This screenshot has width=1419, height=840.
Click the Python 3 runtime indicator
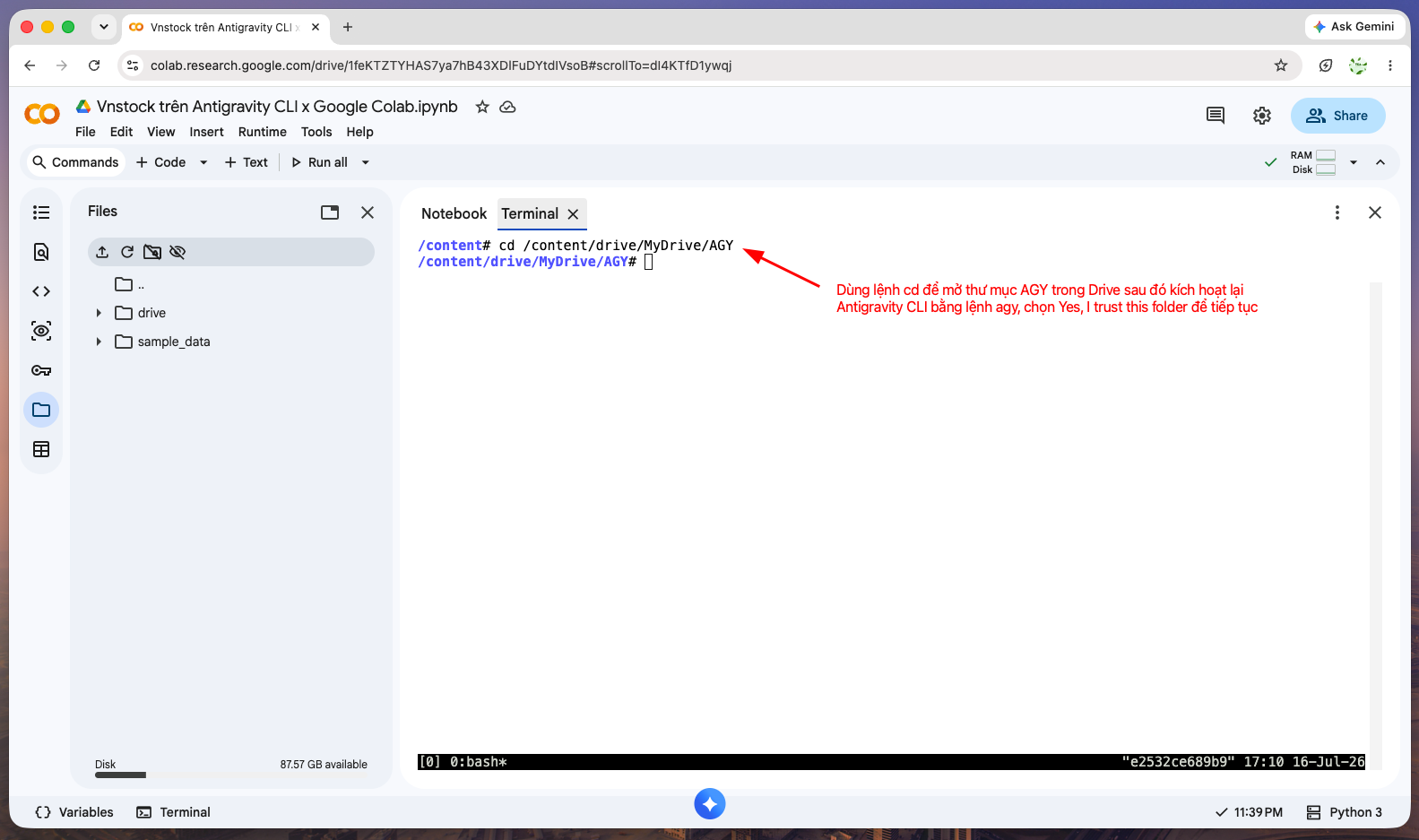pyautogui.click(x=1345, y=812)
